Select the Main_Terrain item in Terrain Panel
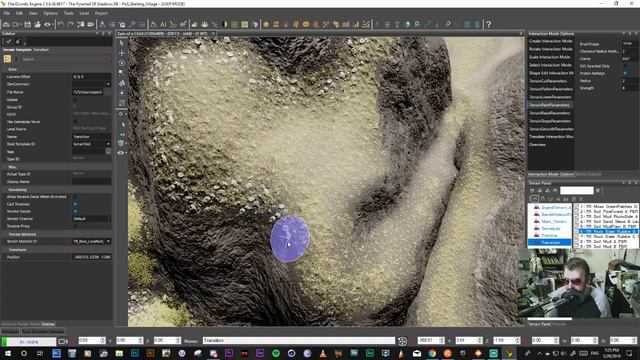Viewport: 640px width, 360px height. [554, 222]
